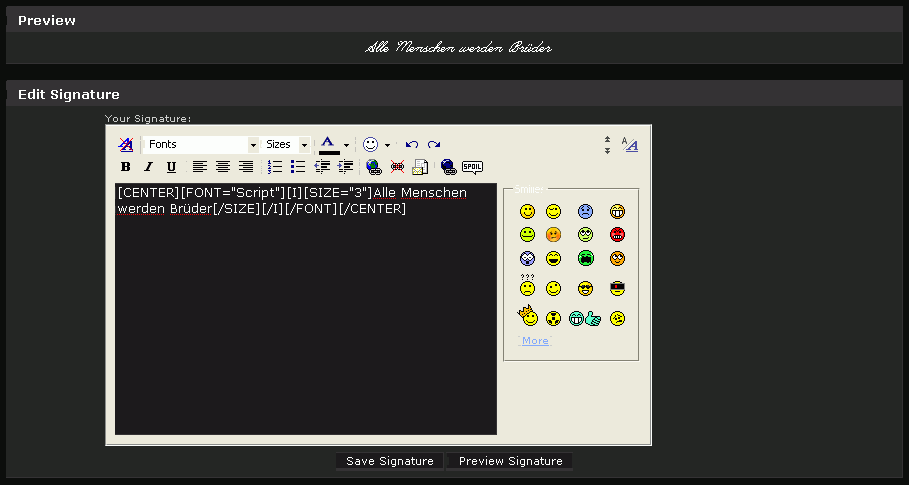Insert the light green neutral smilie
This screenshot has width=909, height=485.
tap(527, 235)
